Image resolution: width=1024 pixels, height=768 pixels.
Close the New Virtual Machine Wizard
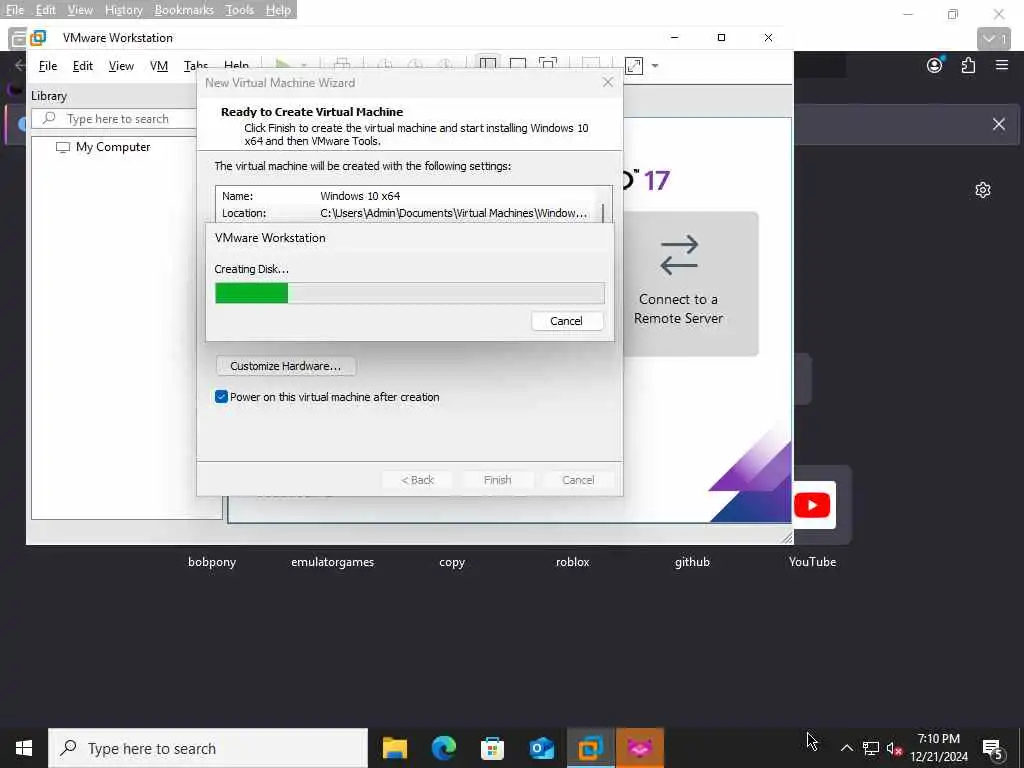pos(607,82)
